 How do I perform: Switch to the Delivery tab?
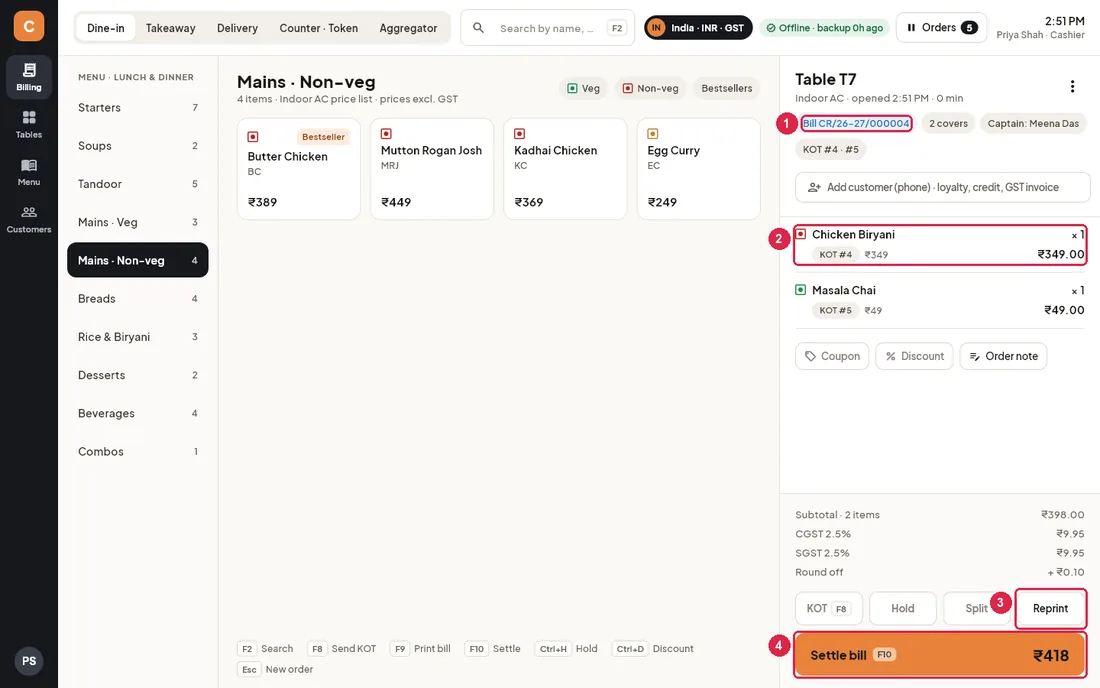coord(237,28)
